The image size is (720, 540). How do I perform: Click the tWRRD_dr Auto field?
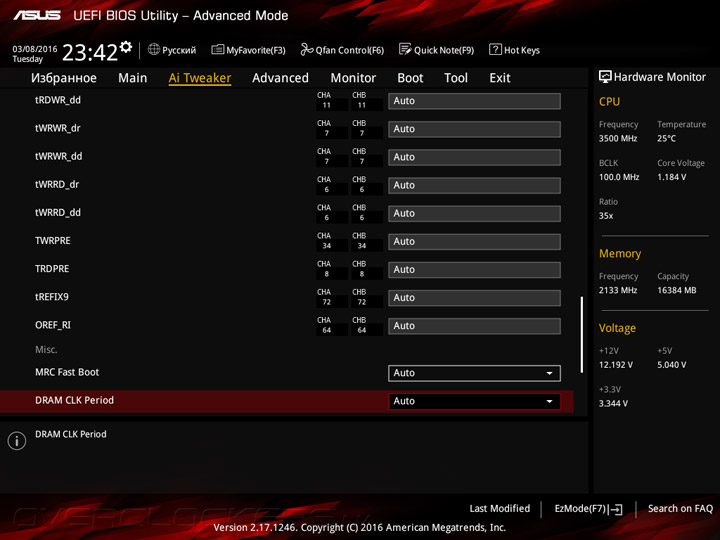click(474, 186)
